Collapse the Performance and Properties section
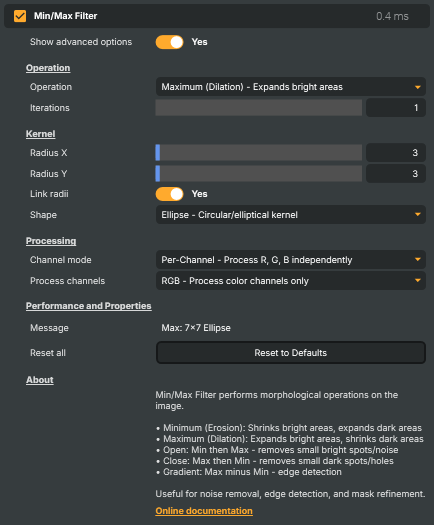Image resolution: width=434 pixels, height=525 pixels. [x=89, y=306]
